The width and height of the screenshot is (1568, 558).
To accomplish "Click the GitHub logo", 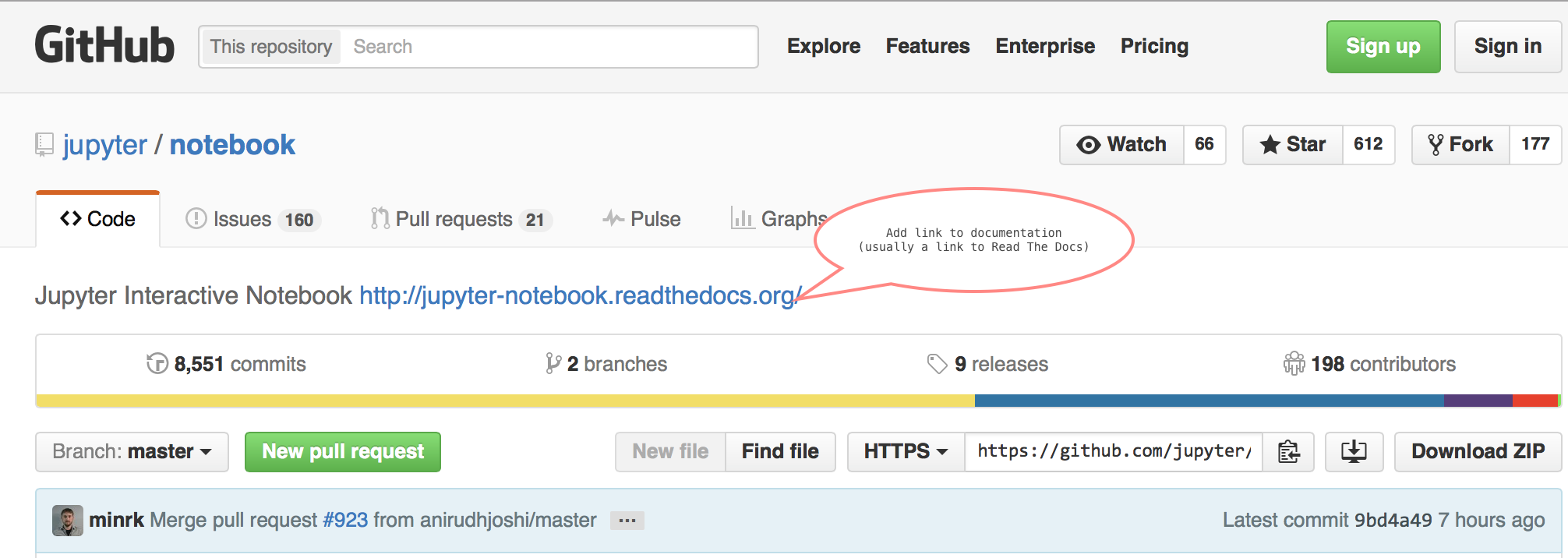I will (x=104, y=45).
